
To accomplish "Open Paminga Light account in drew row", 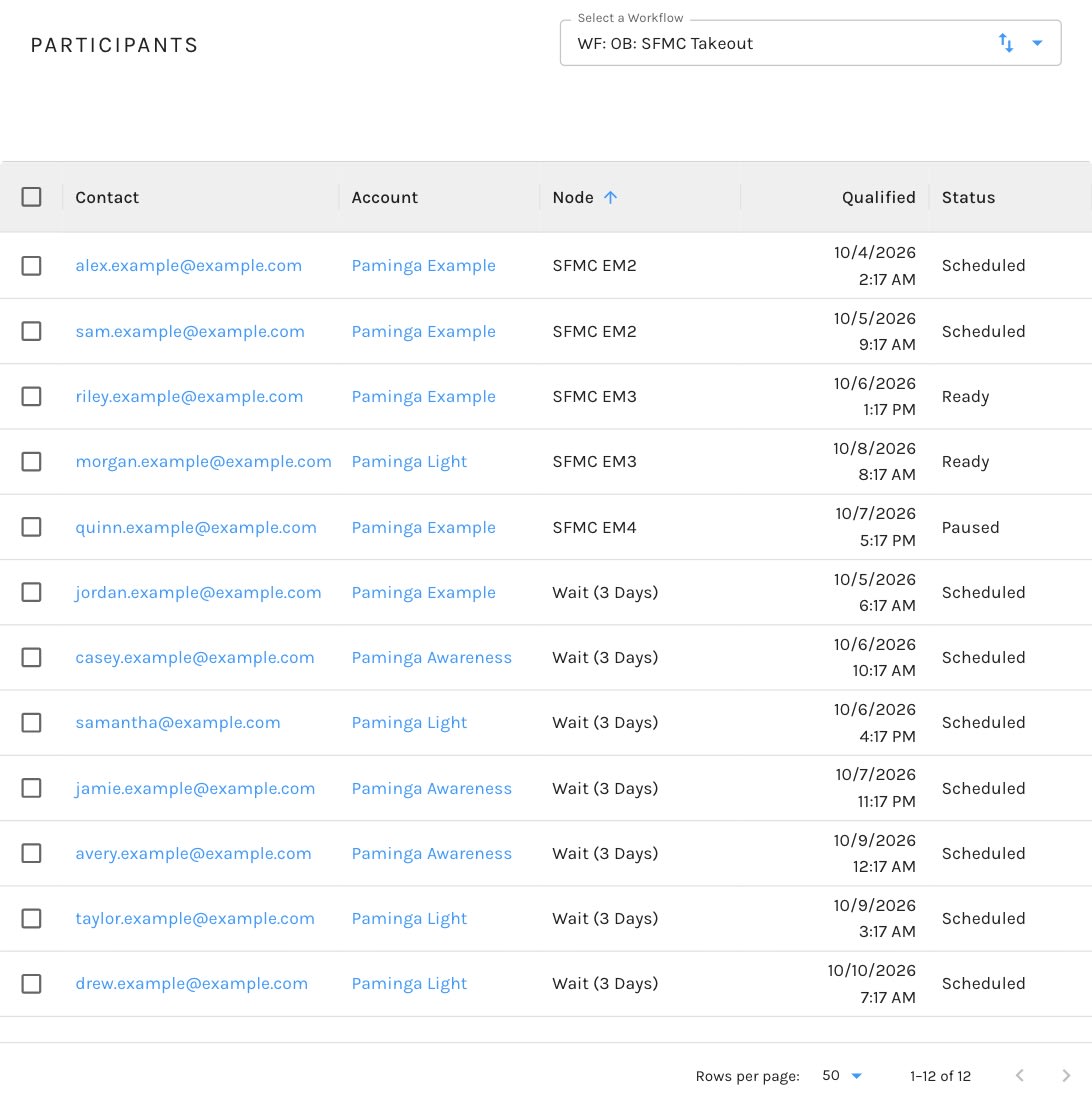I will coord(409,984).
